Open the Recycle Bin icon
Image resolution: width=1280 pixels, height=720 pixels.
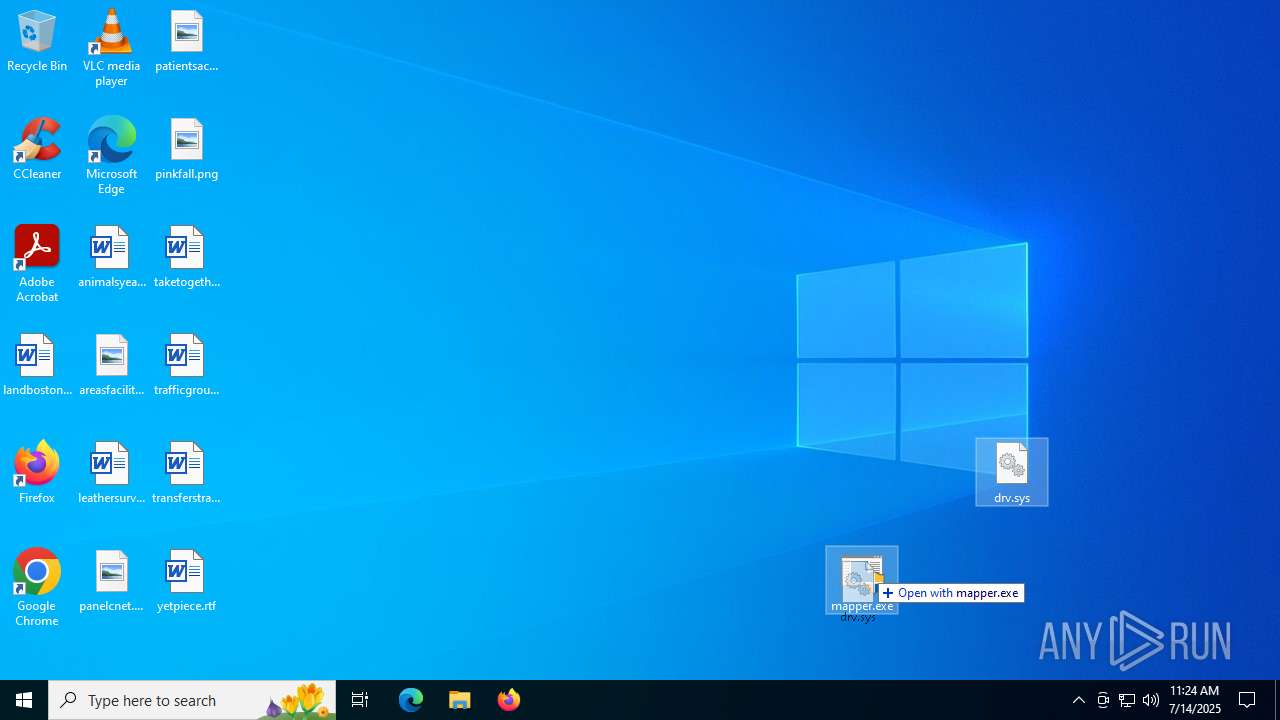(x=37, y=42)
